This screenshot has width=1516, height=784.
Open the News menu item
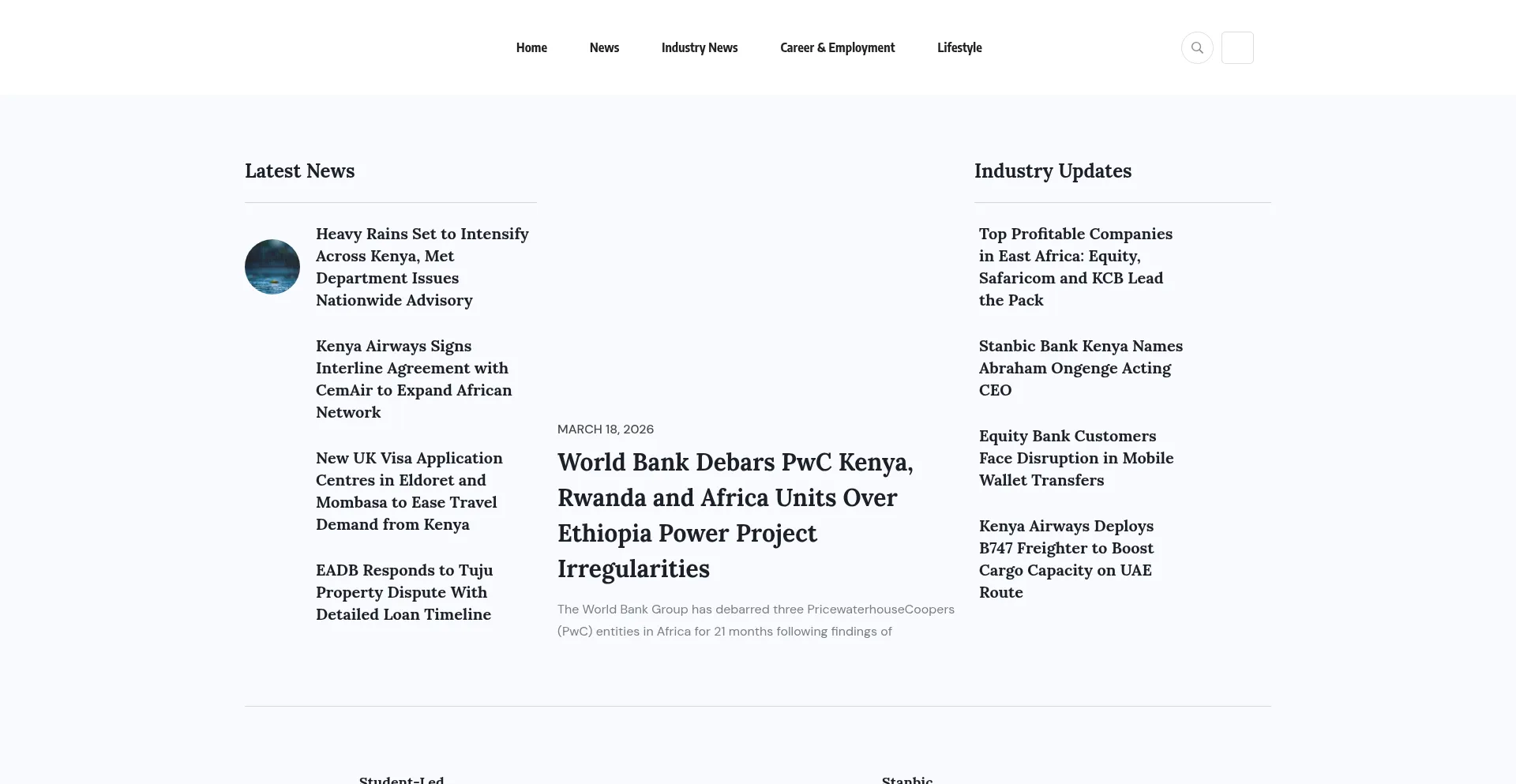click(x=604, y=47)
